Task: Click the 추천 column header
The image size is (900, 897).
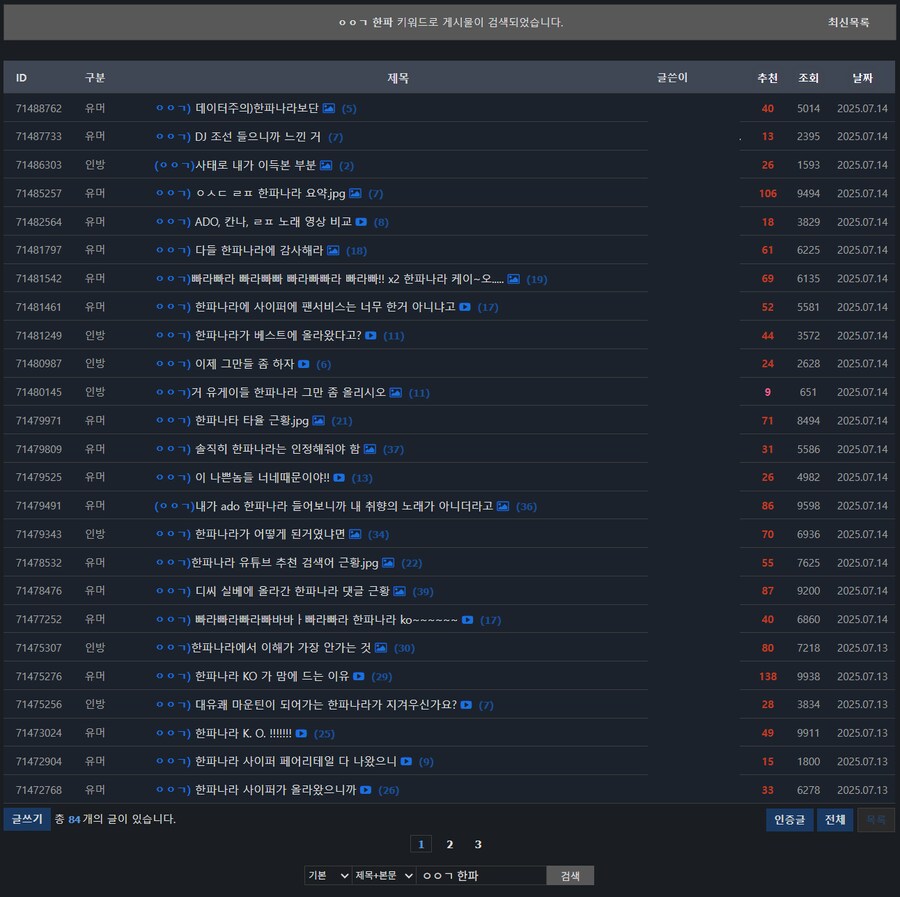Action: pyautogui.click(x=767, y=78)
